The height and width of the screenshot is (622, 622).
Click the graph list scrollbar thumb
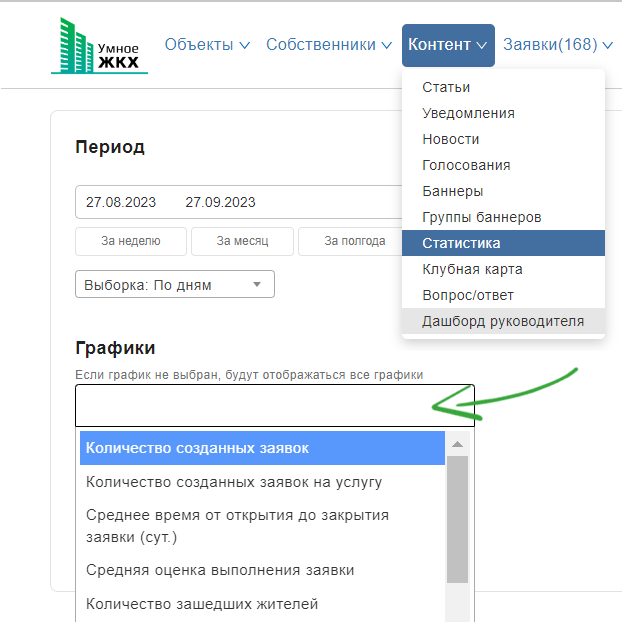(x=457, y=519)
